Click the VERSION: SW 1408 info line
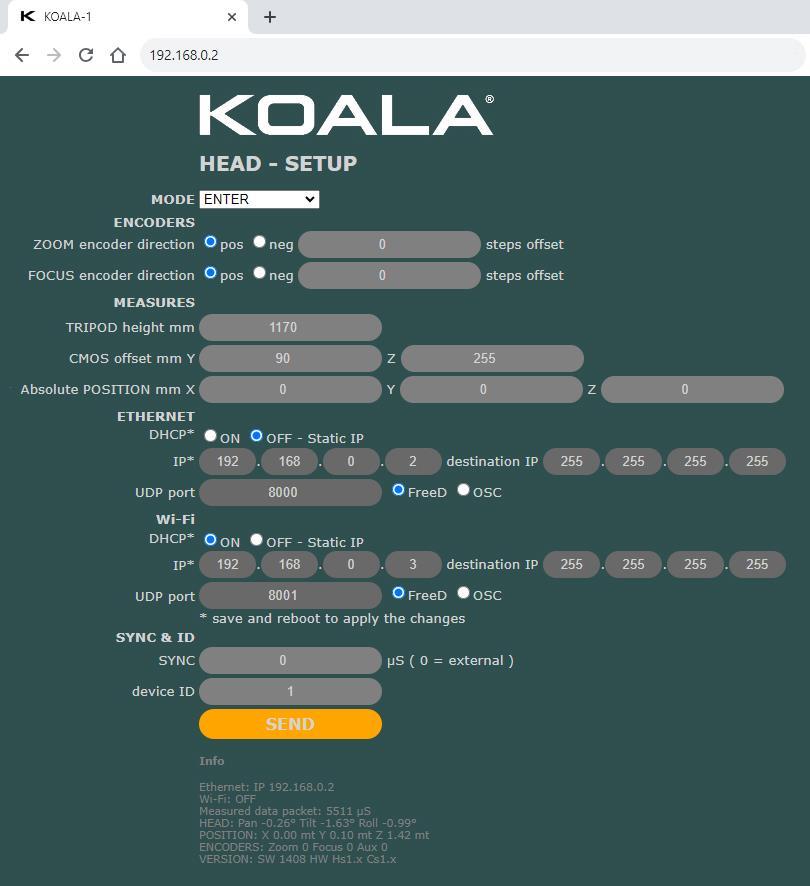 point(298,859)
